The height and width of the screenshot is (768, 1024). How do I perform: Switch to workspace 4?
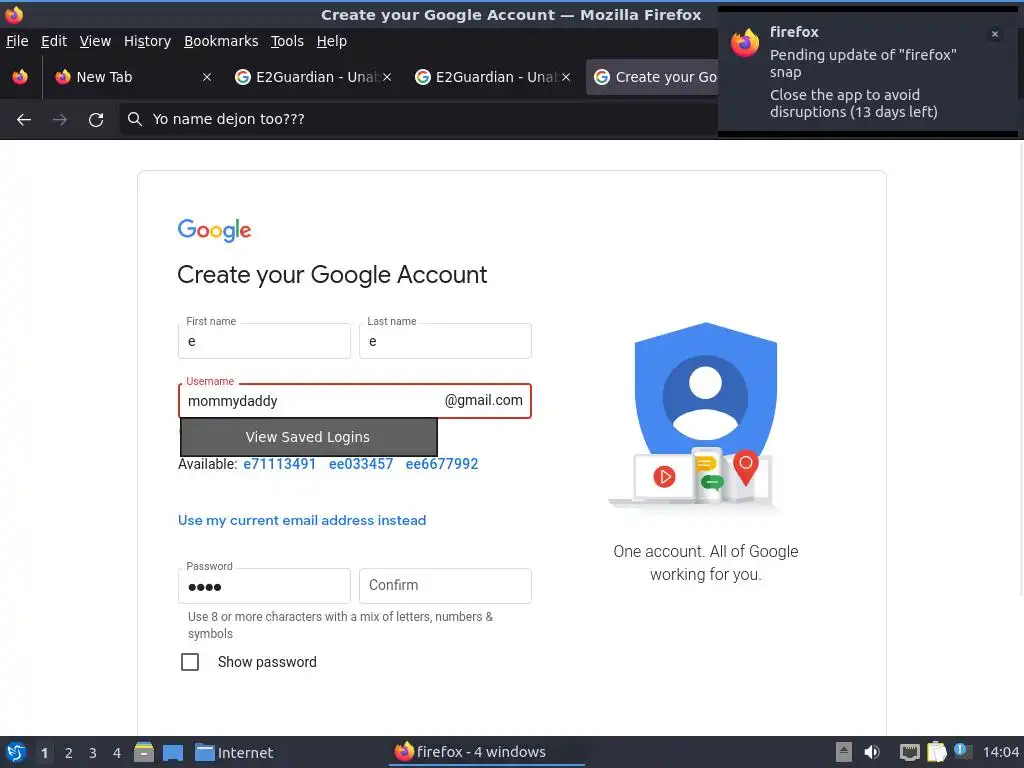click(x=117, y=753)
